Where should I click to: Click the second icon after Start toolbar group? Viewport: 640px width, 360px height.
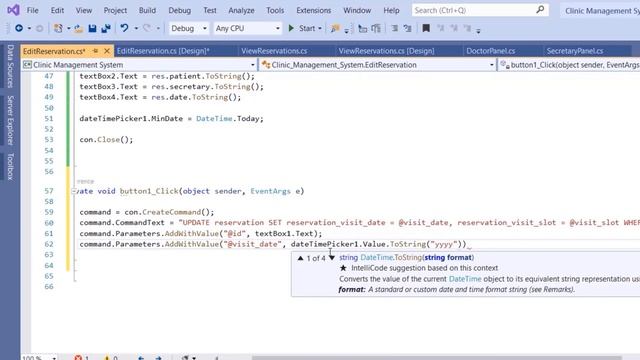tap(376, 28)
